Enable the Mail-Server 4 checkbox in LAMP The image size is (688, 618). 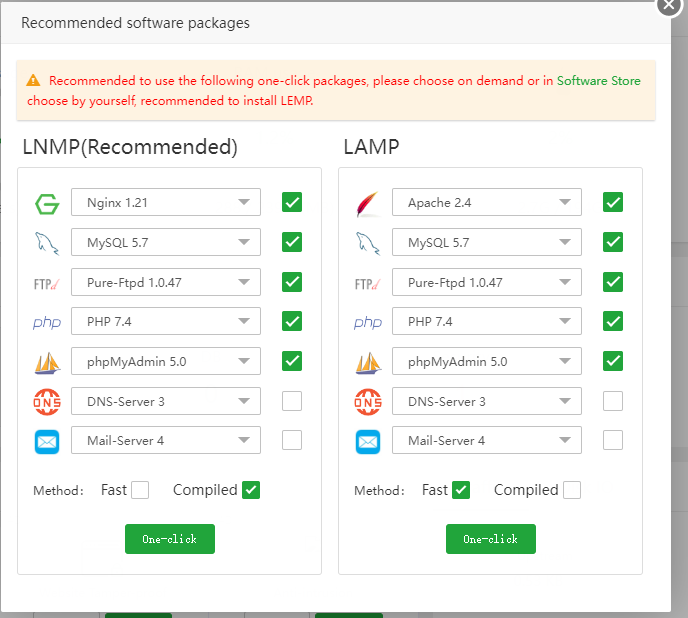[613, 440]
